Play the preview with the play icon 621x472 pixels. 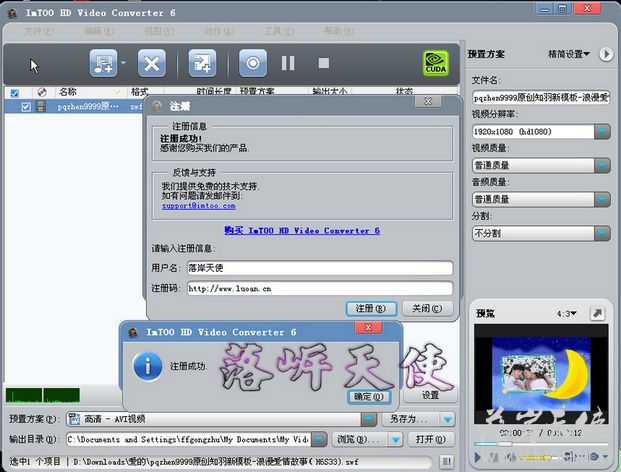pos(478,458)
